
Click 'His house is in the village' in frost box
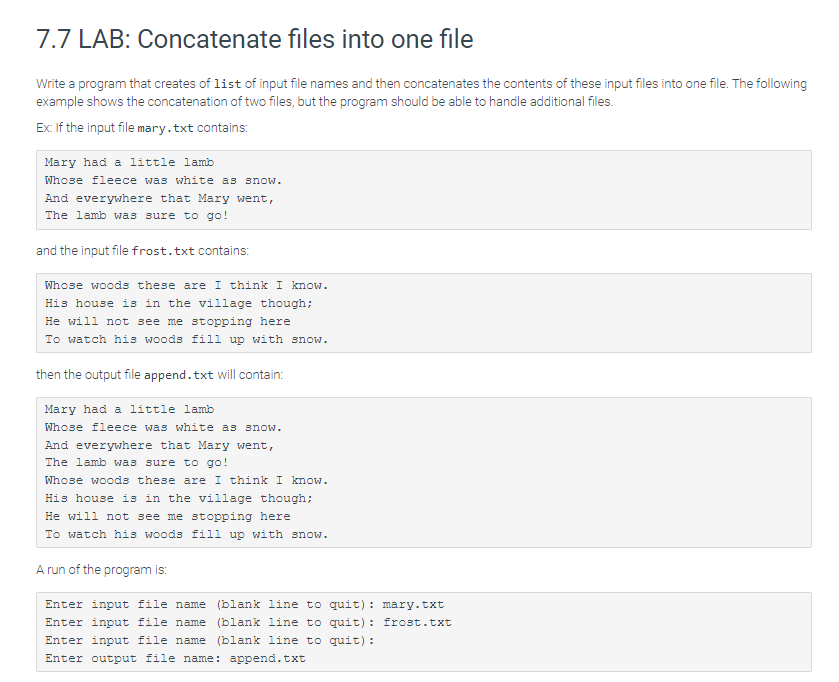click(x=179, y=303)
